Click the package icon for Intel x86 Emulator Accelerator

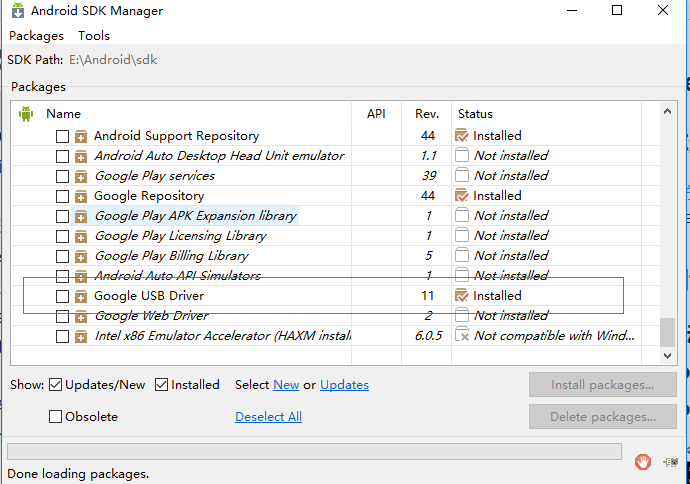click(x=81, y=337)
